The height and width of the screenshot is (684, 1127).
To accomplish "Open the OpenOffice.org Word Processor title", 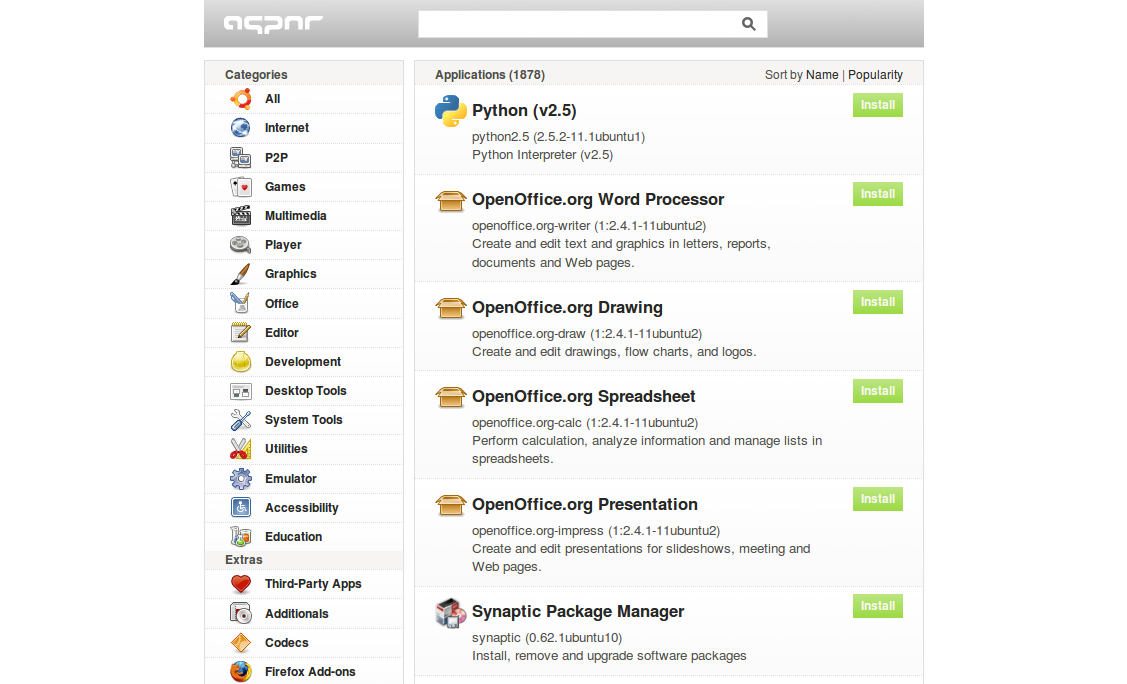I will (x=598, y=200).
